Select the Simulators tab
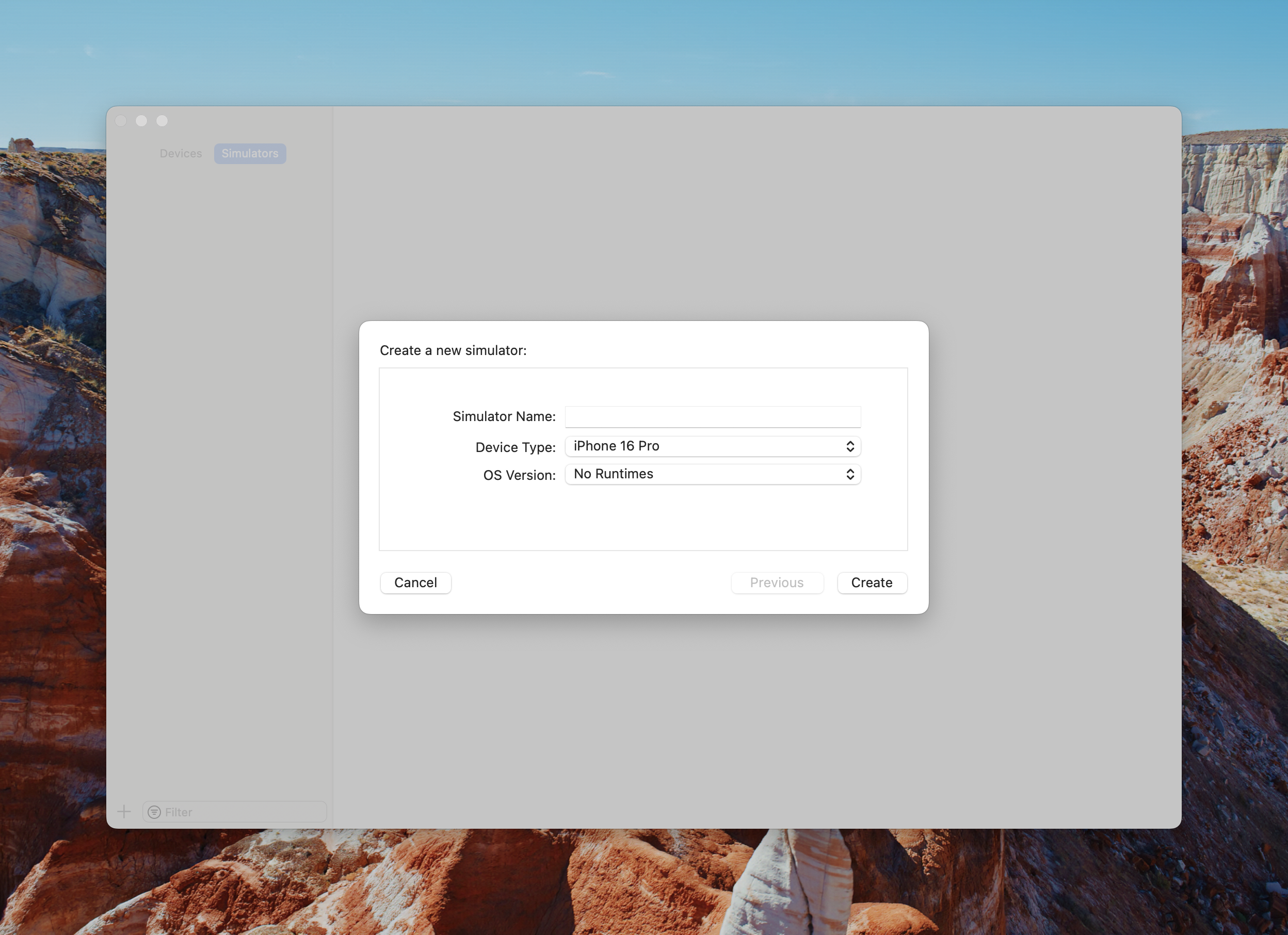Screen dimensions: 1288x935 click(250, 153)
